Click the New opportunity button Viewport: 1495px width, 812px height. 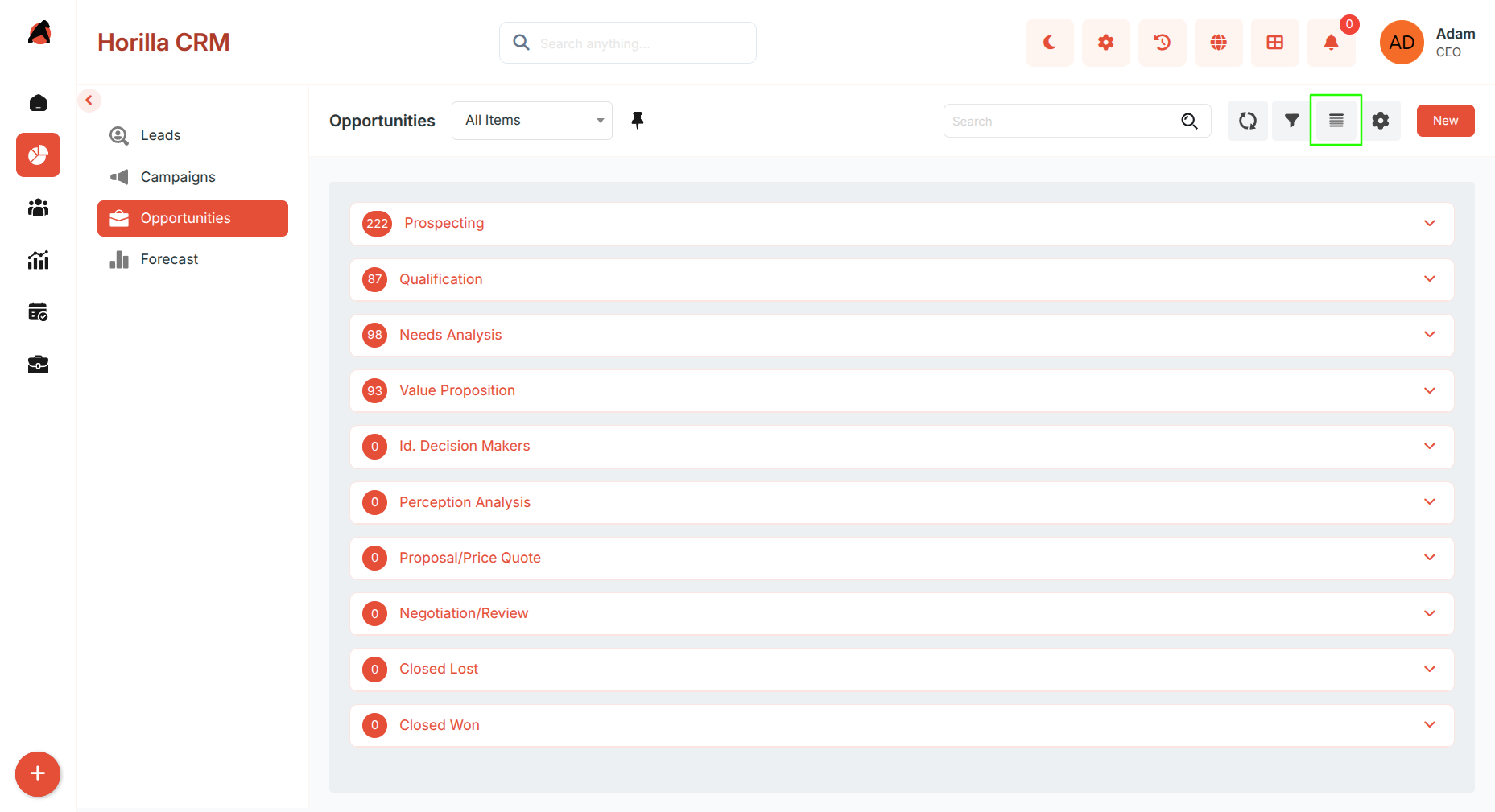tap(1445, 121)
